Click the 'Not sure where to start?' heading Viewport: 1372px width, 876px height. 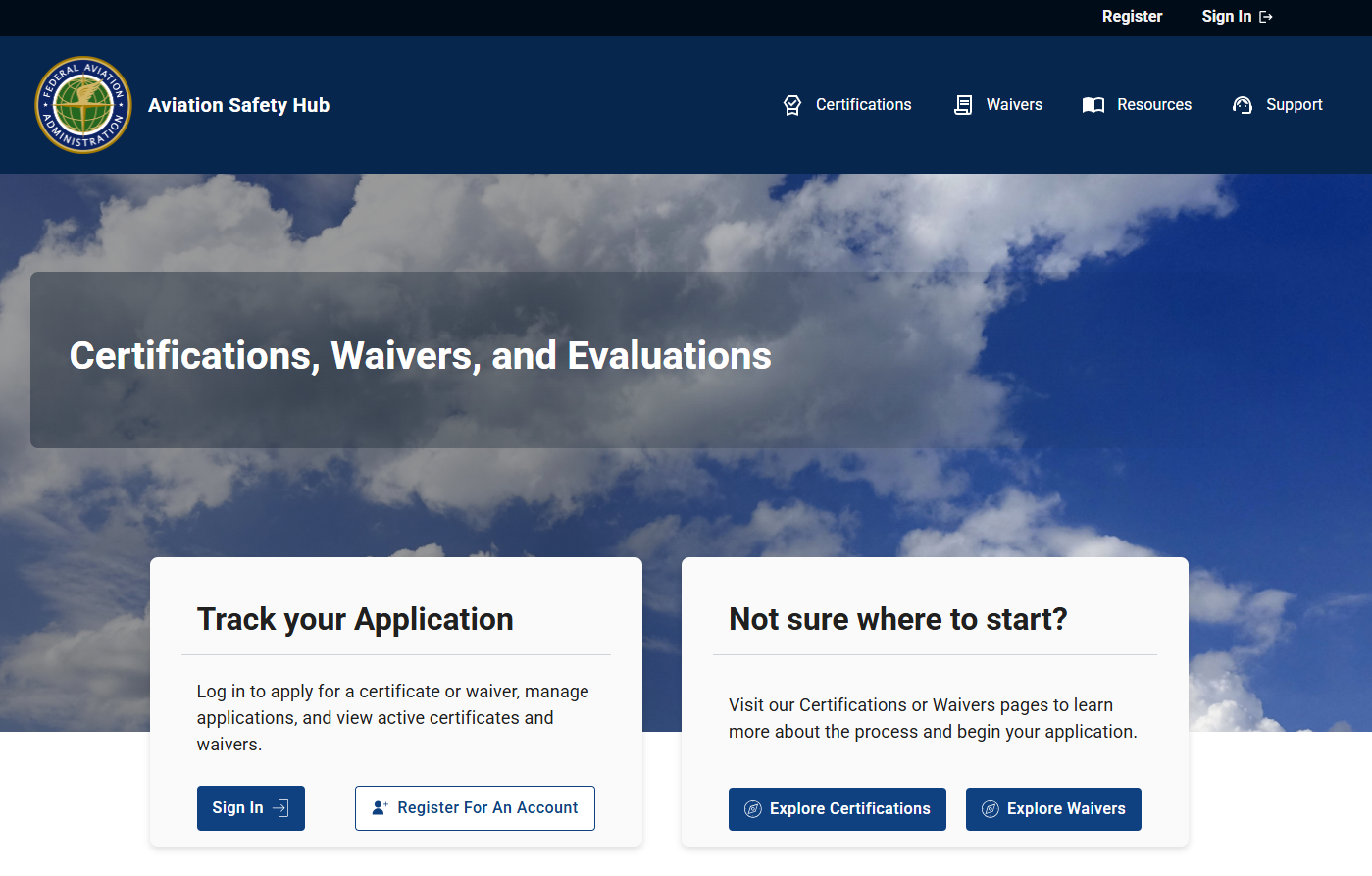(x=898, y=619)
